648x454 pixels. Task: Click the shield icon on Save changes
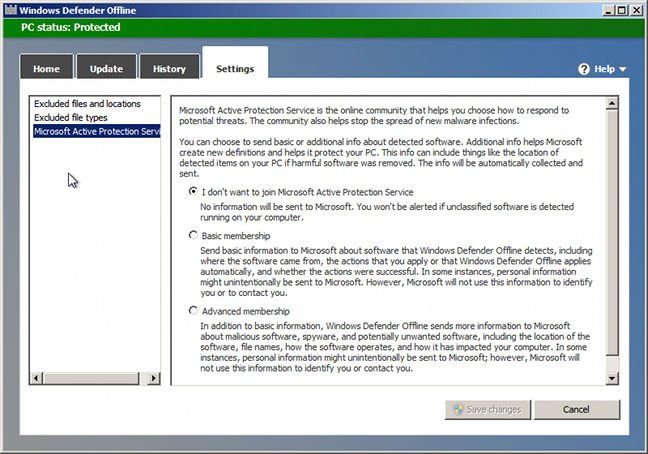click(x=458, y=409)
